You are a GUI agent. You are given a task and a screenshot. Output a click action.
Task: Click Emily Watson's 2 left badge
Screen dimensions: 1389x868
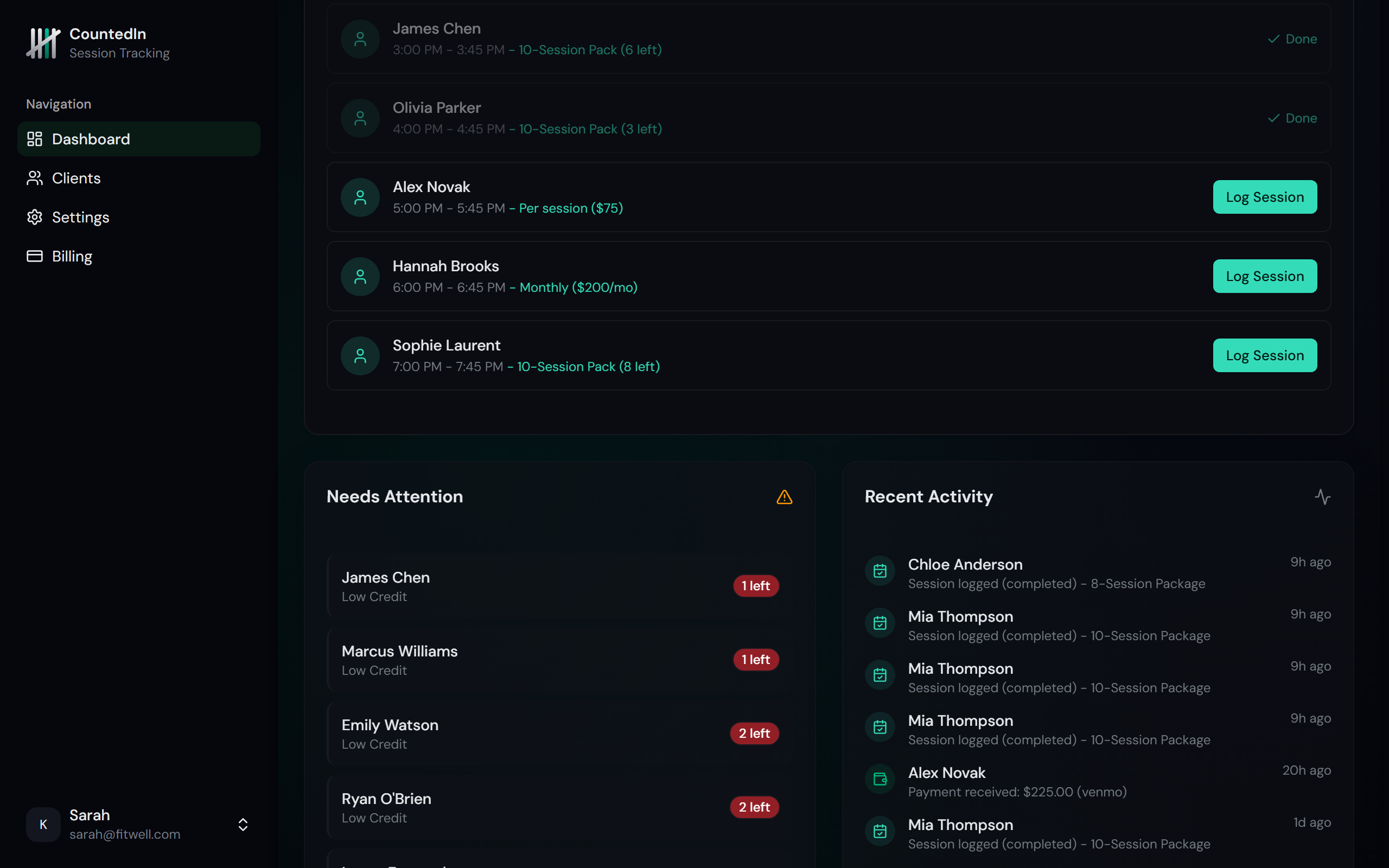tap(754, 733)
